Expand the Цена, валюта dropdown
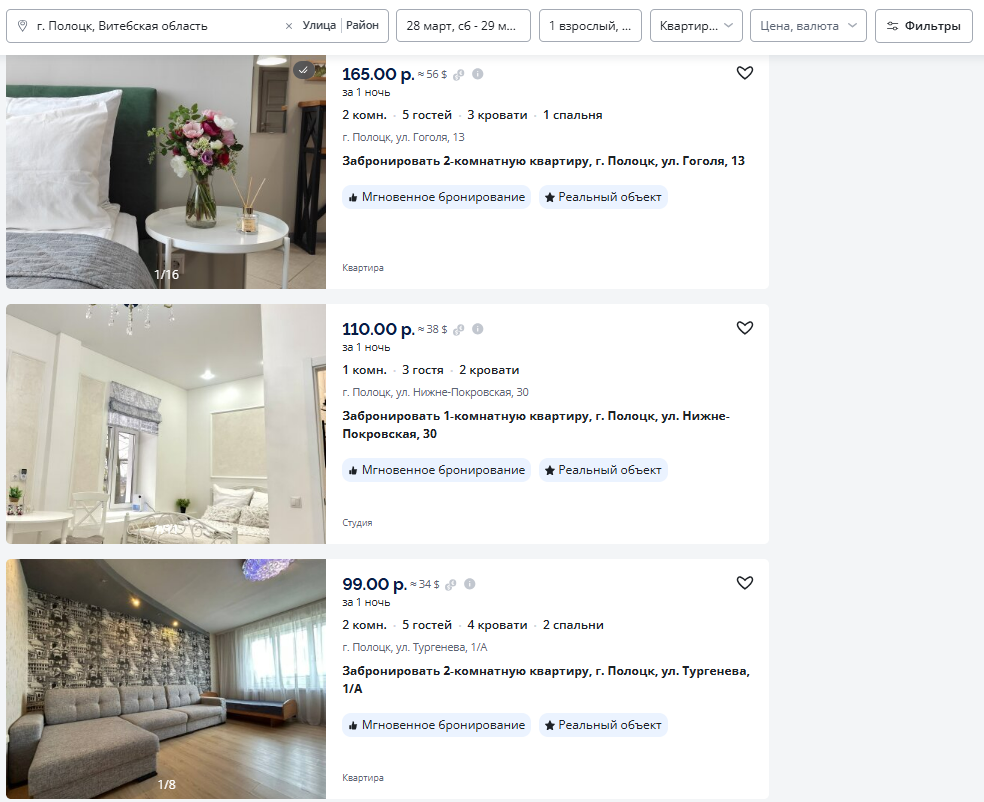 pos(807,26)
